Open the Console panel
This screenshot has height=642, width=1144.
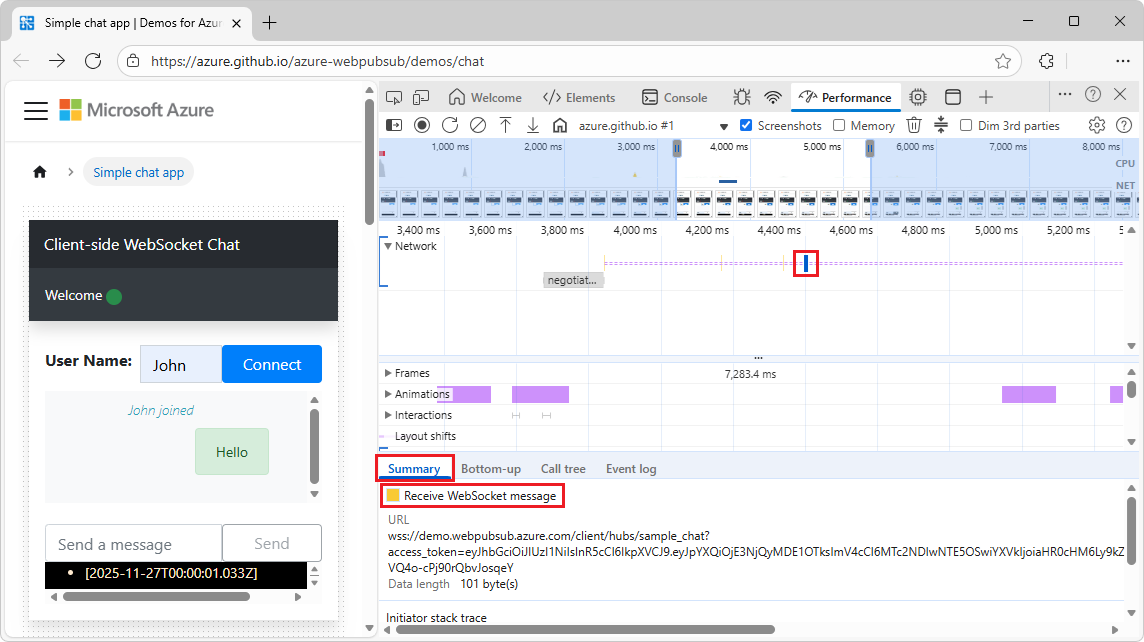(676, 97)
